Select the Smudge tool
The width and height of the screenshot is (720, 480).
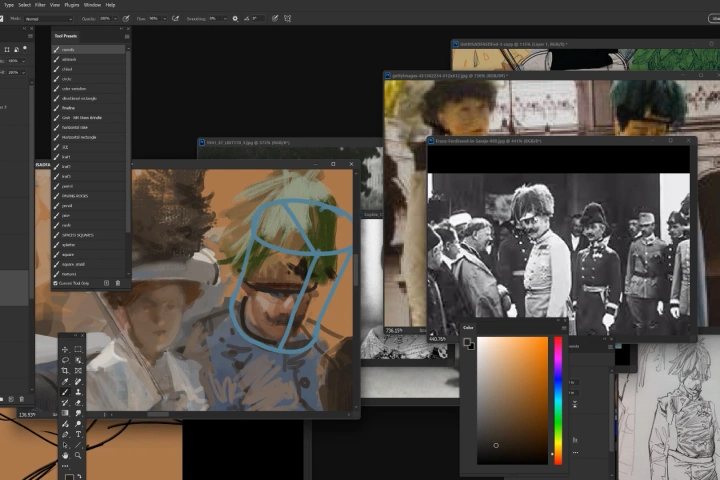(x=78, y=413)
